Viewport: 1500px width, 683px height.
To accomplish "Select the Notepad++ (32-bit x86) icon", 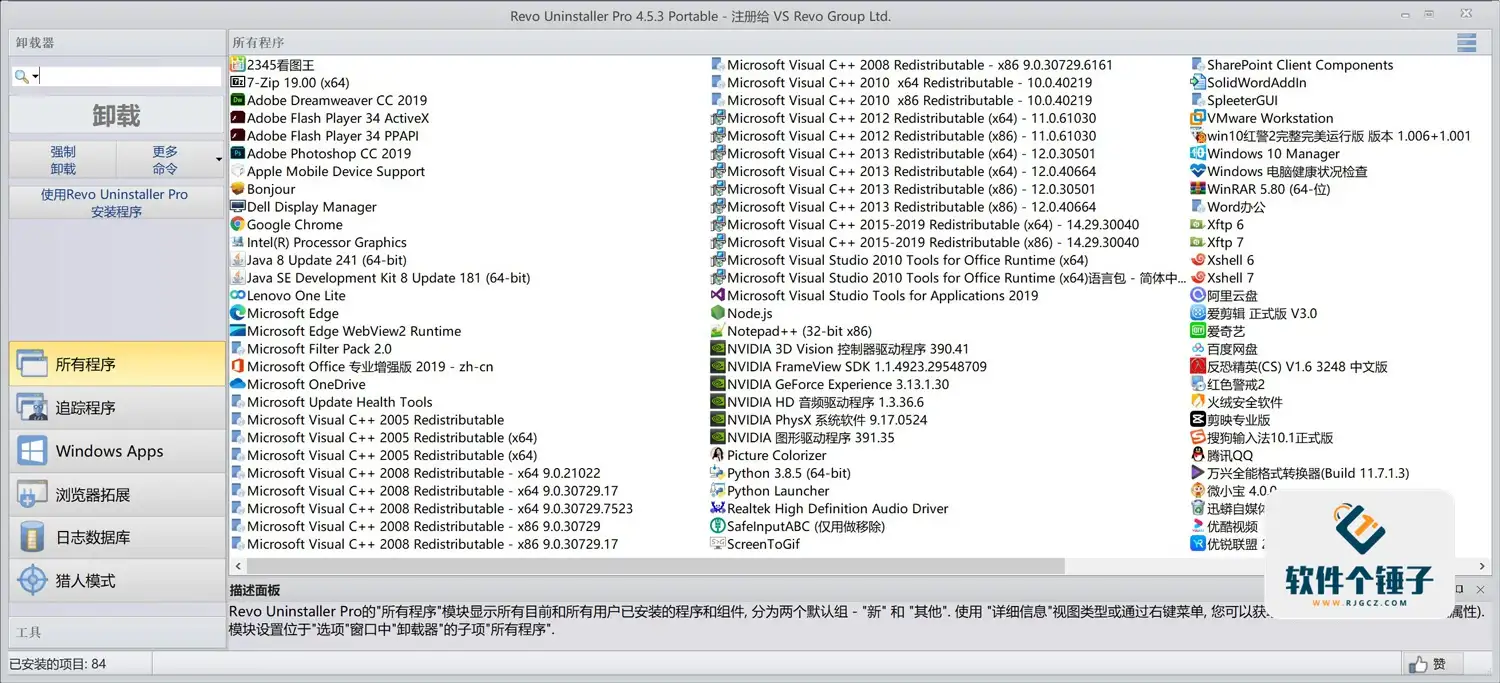I will [718, 331].
